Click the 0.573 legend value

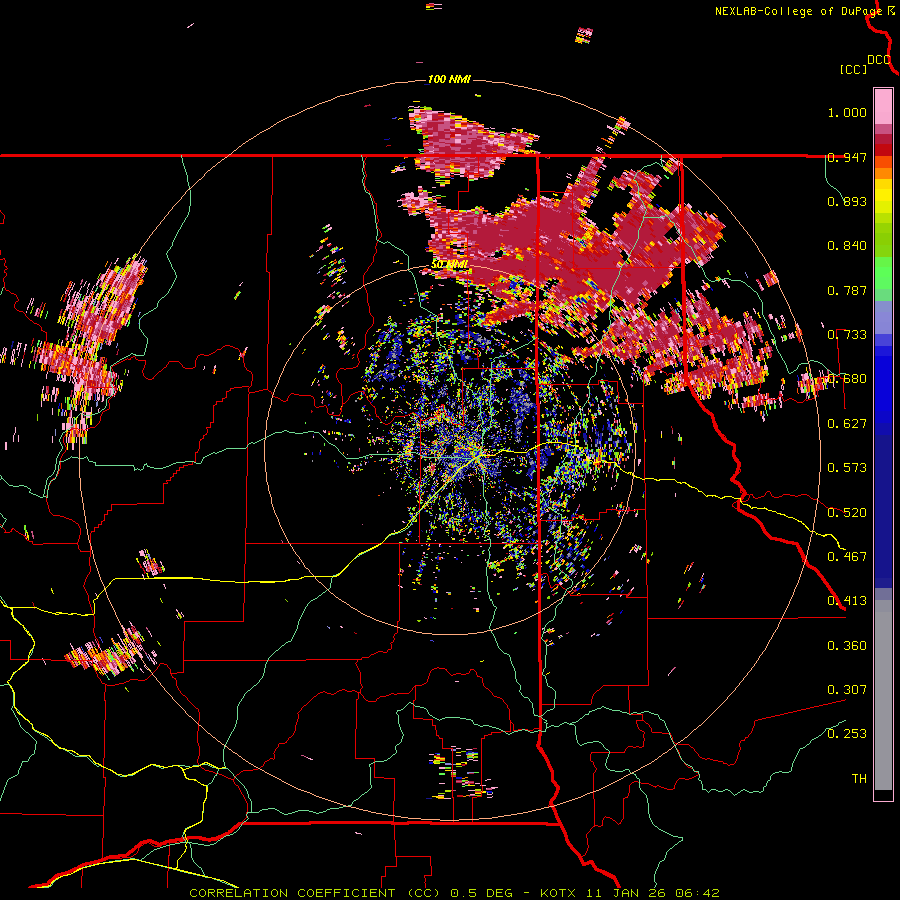click(847, 468)
